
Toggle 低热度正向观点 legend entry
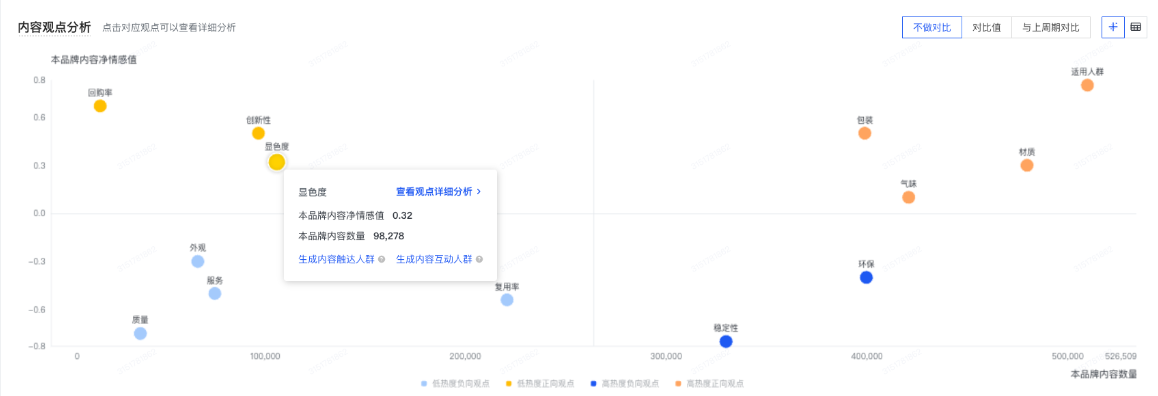pyautogui.click(x=539, y=384)
